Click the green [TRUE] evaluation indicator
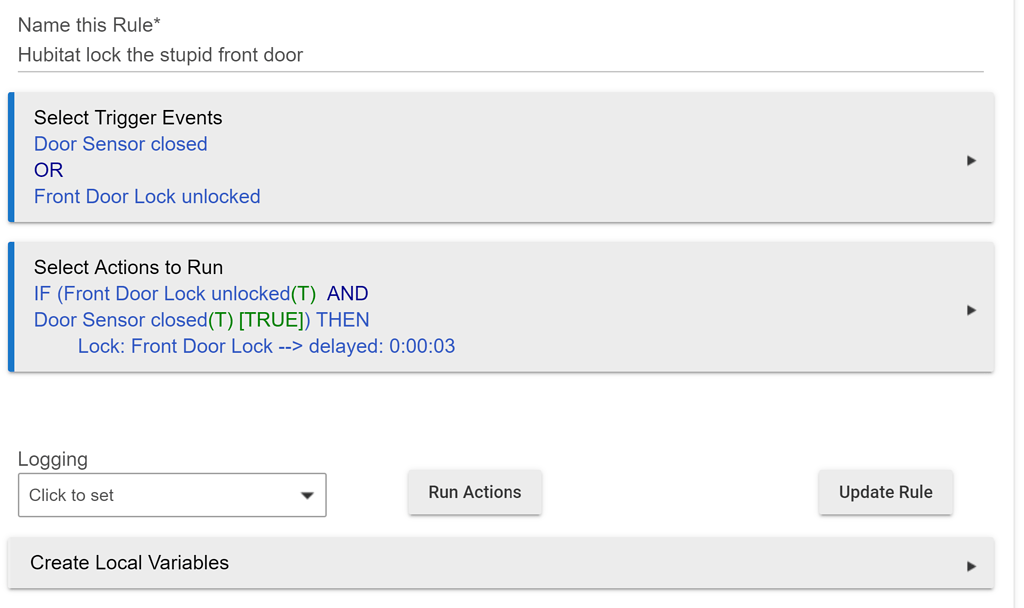1024x608 pixels. click(273, 320)
